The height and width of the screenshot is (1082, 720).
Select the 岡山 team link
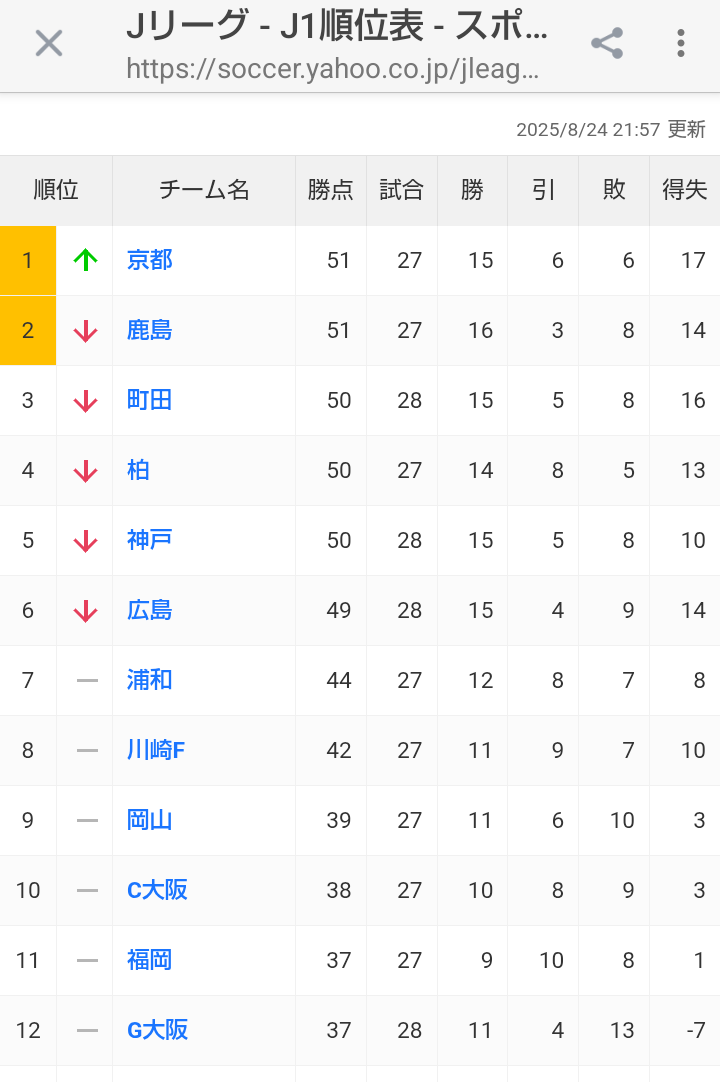150,820
